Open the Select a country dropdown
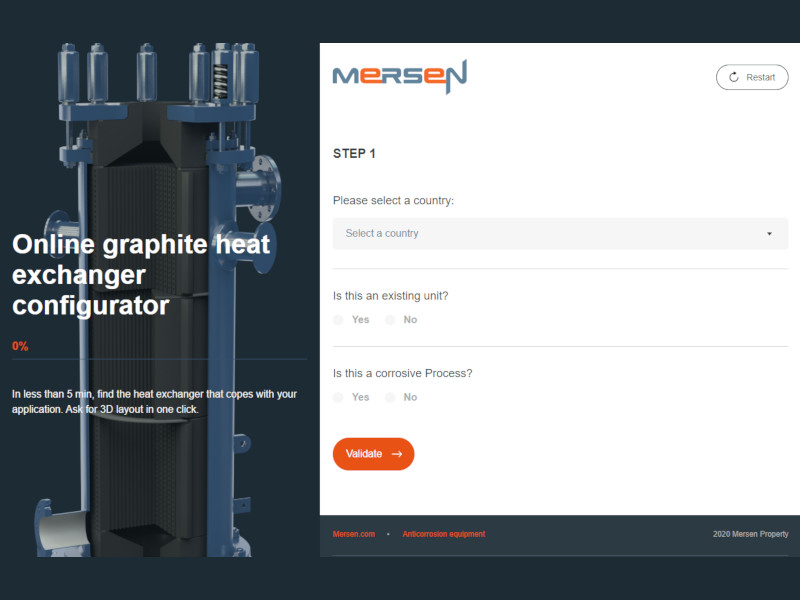Image resolution: width=800 pixels, height=600 pixels. coord(560,234)
